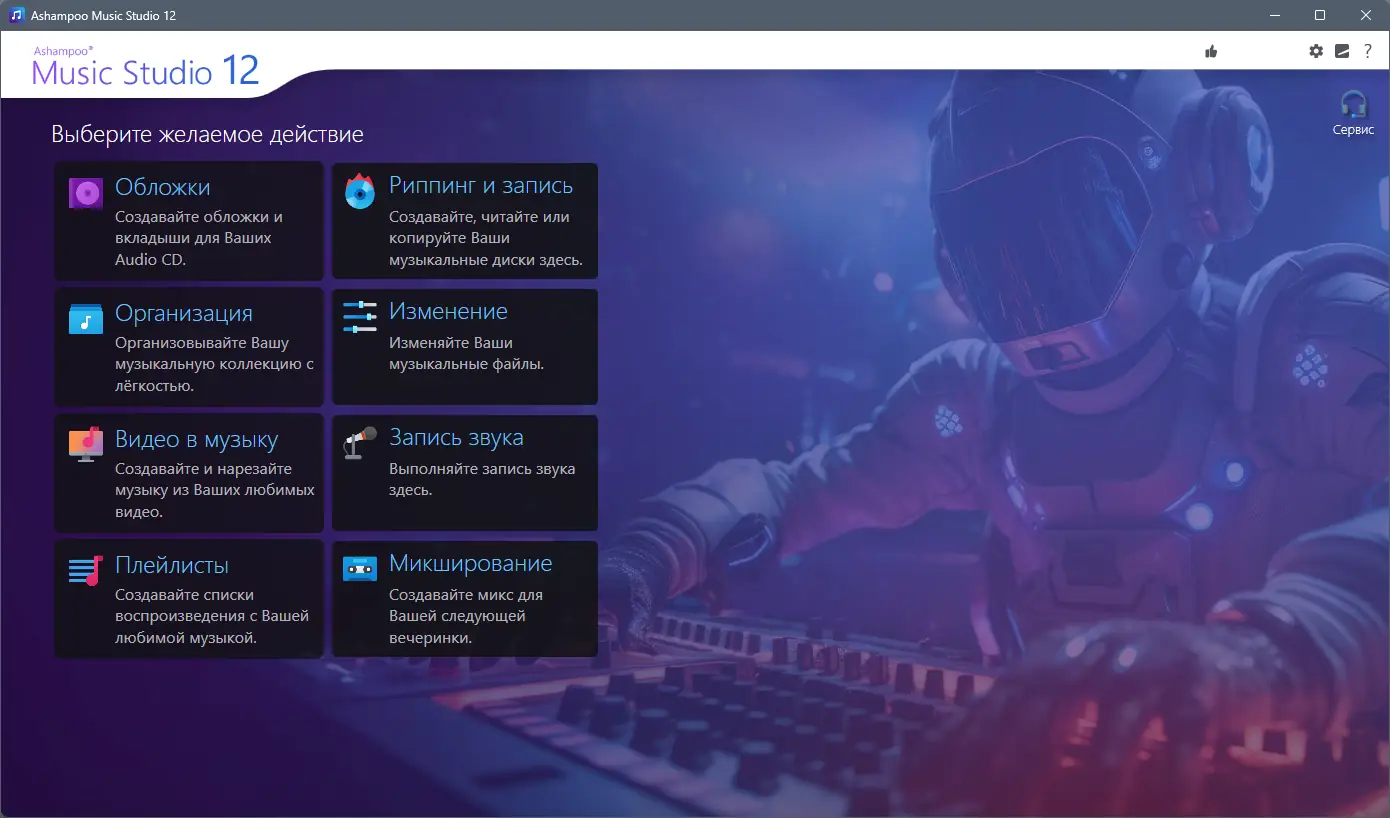Click the monitor with note icon for Видео в музыку

tap(86, 444)
